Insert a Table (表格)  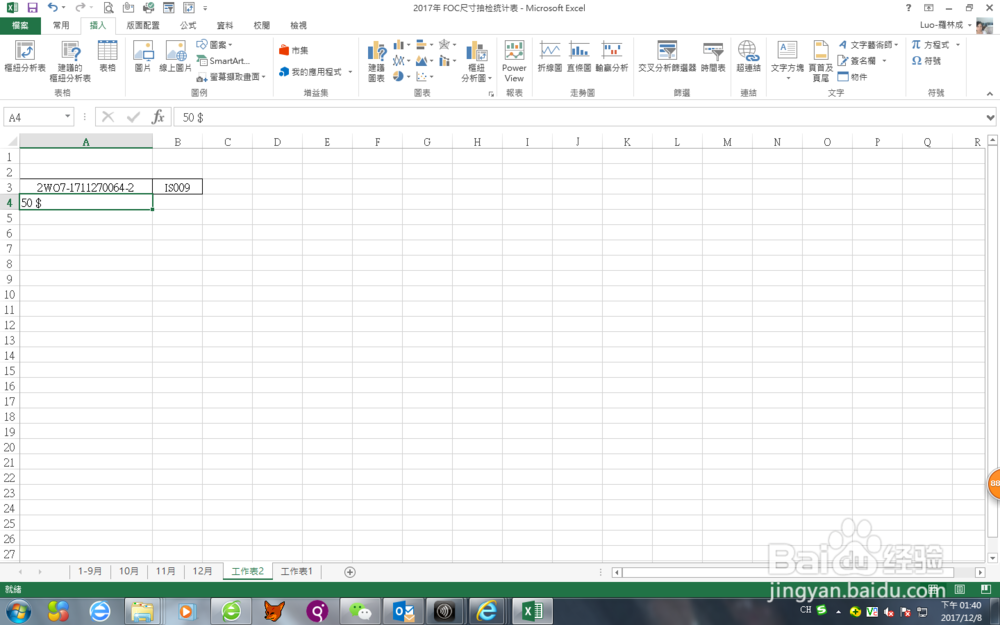[x=107, y=55]
